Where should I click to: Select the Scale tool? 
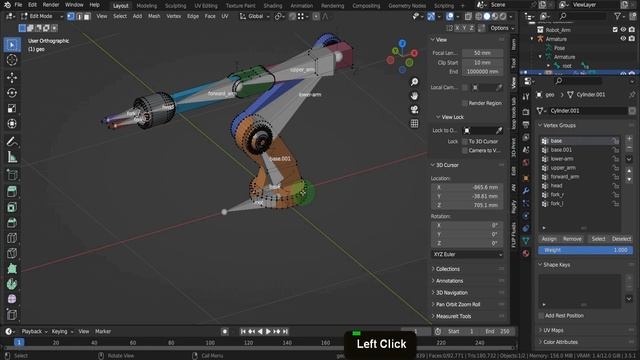pos(12,108)
